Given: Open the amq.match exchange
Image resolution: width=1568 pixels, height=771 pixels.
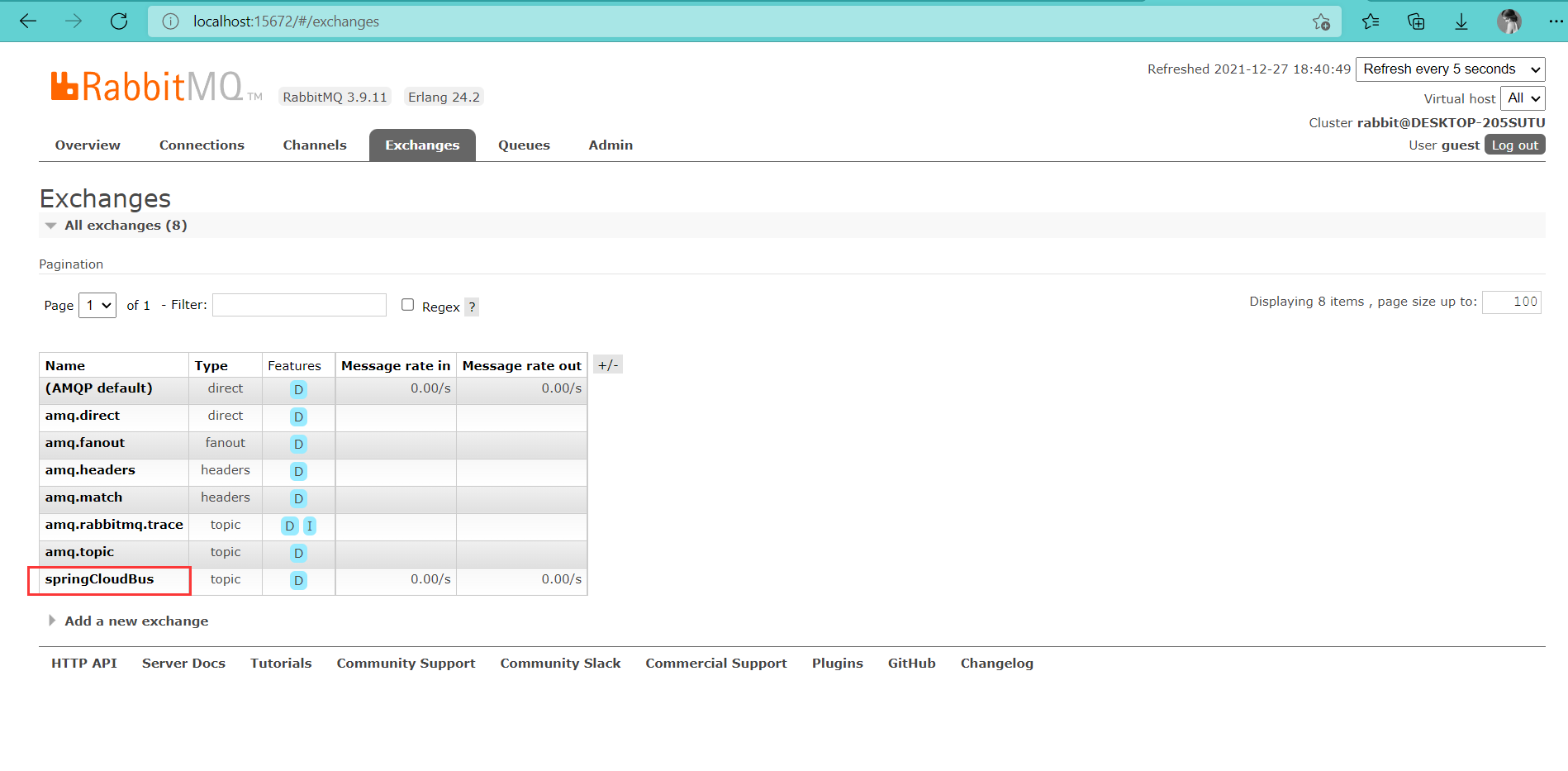Looking at the screenshot, I should pos(83,497).
